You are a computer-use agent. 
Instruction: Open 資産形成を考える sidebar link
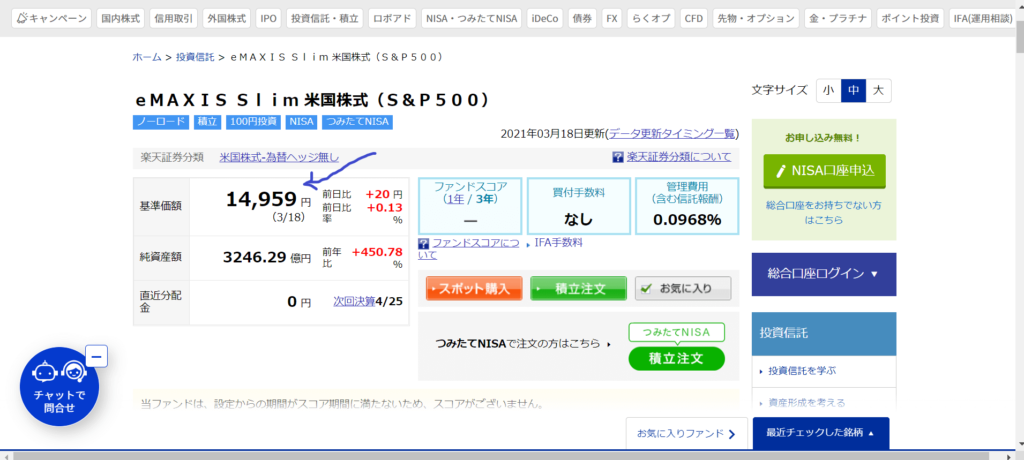click(x=807, y=402)
